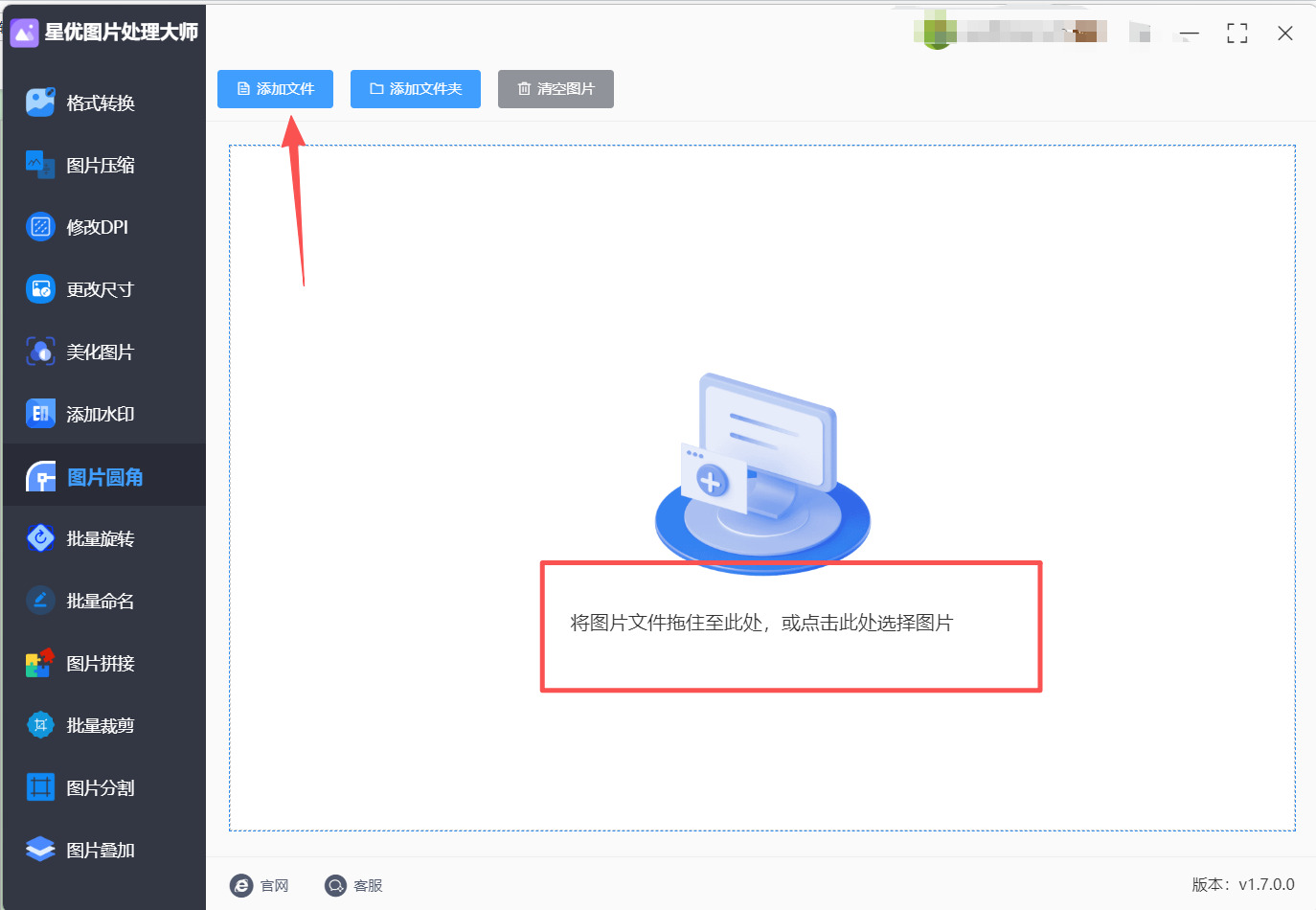1316x910 pixels.
Task: Select 图片分割 menu label
Action: tap(101, 788)
